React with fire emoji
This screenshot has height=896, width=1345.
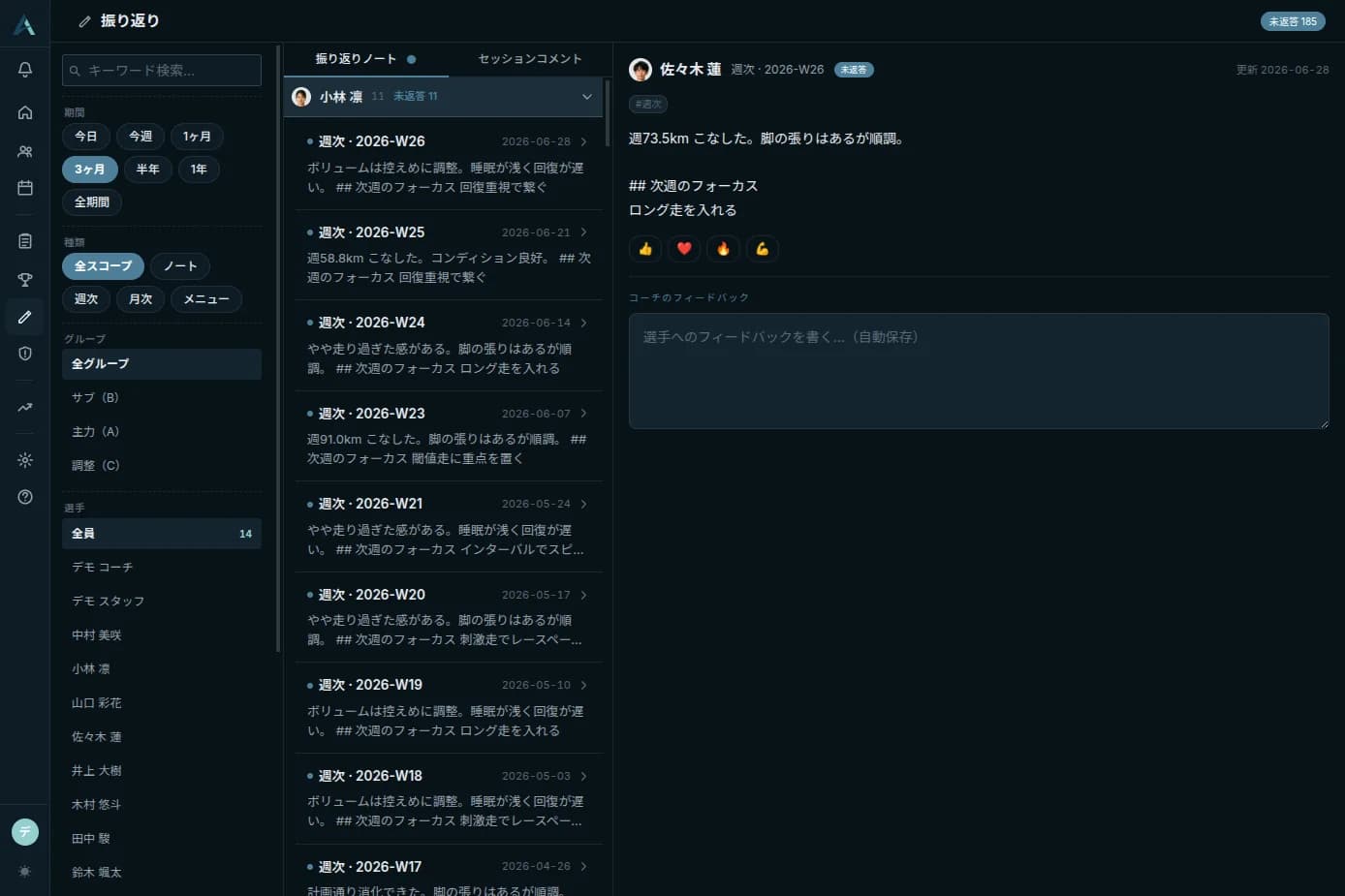coord(723,249)
